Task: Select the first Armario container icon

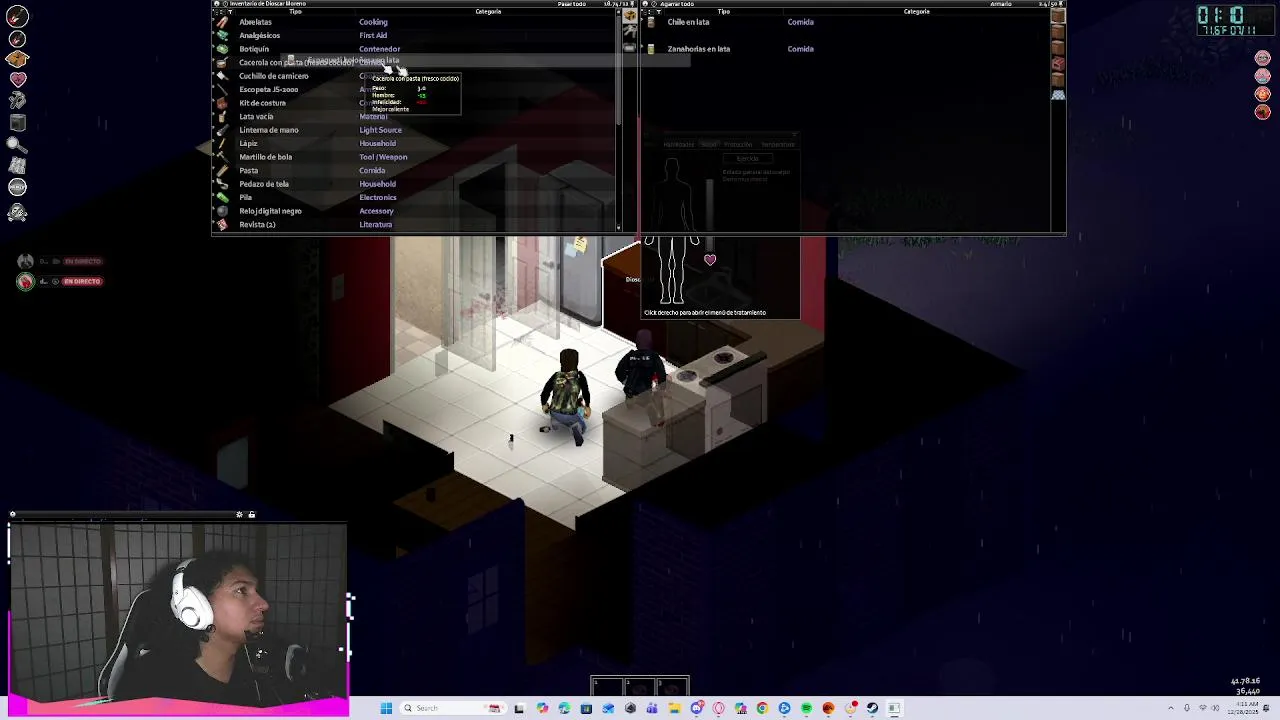Action: (1058, 17)
